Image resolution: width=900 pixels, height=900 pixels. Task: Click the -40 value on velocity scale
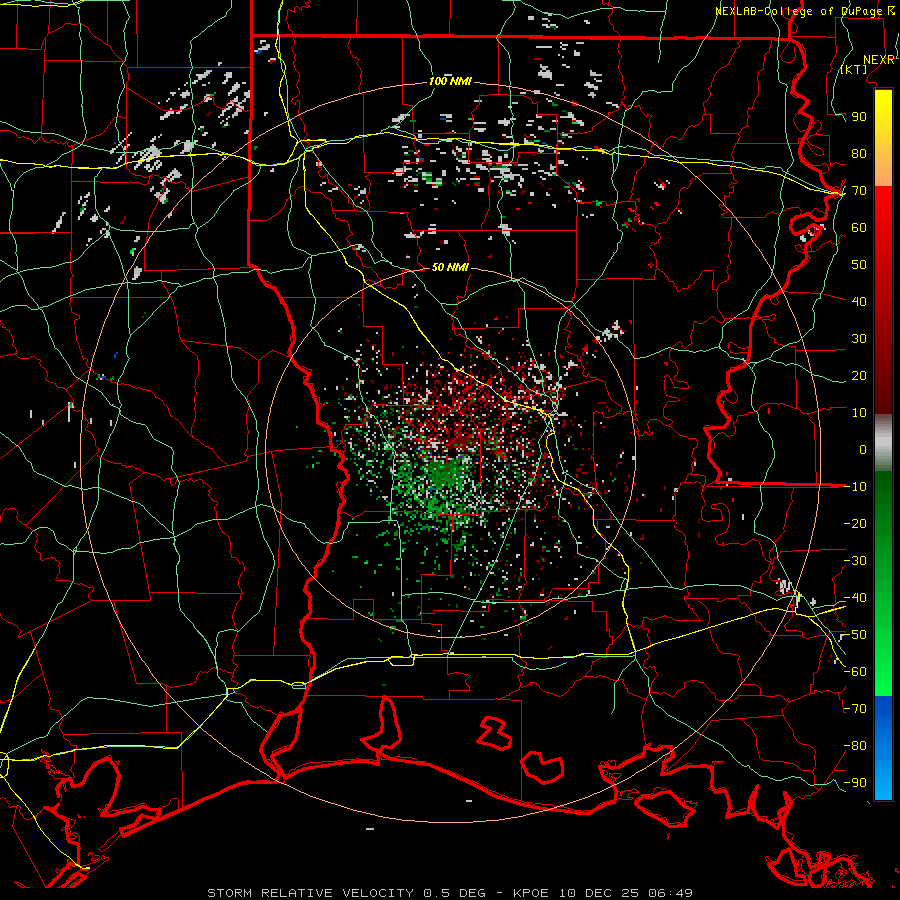[x=855, y=598]
